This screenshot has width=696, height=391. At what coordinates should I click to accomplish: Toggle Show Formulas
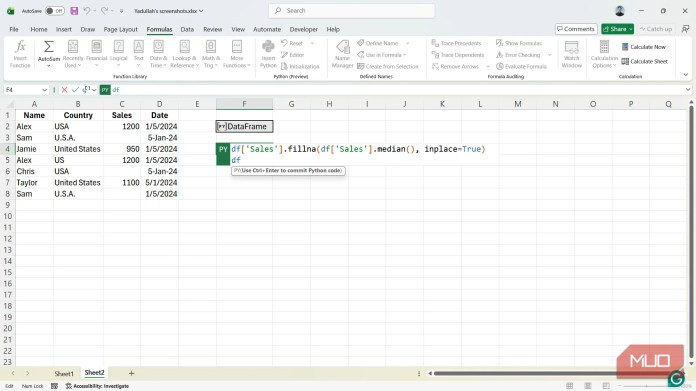pyautogui.click(x=519, y=43)
